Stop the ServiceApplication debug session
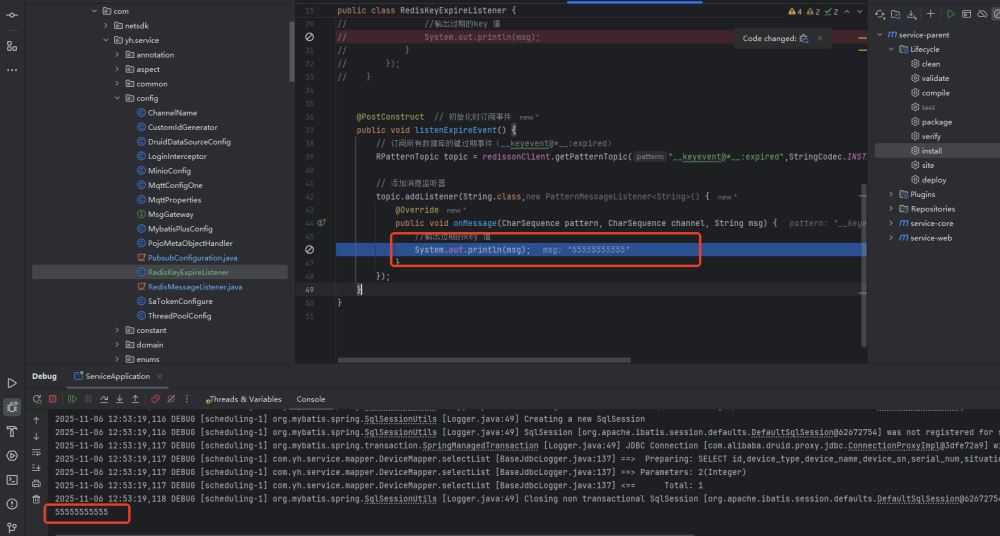Viewport: 1000px width, 536px height. click(x=53, y=399)
